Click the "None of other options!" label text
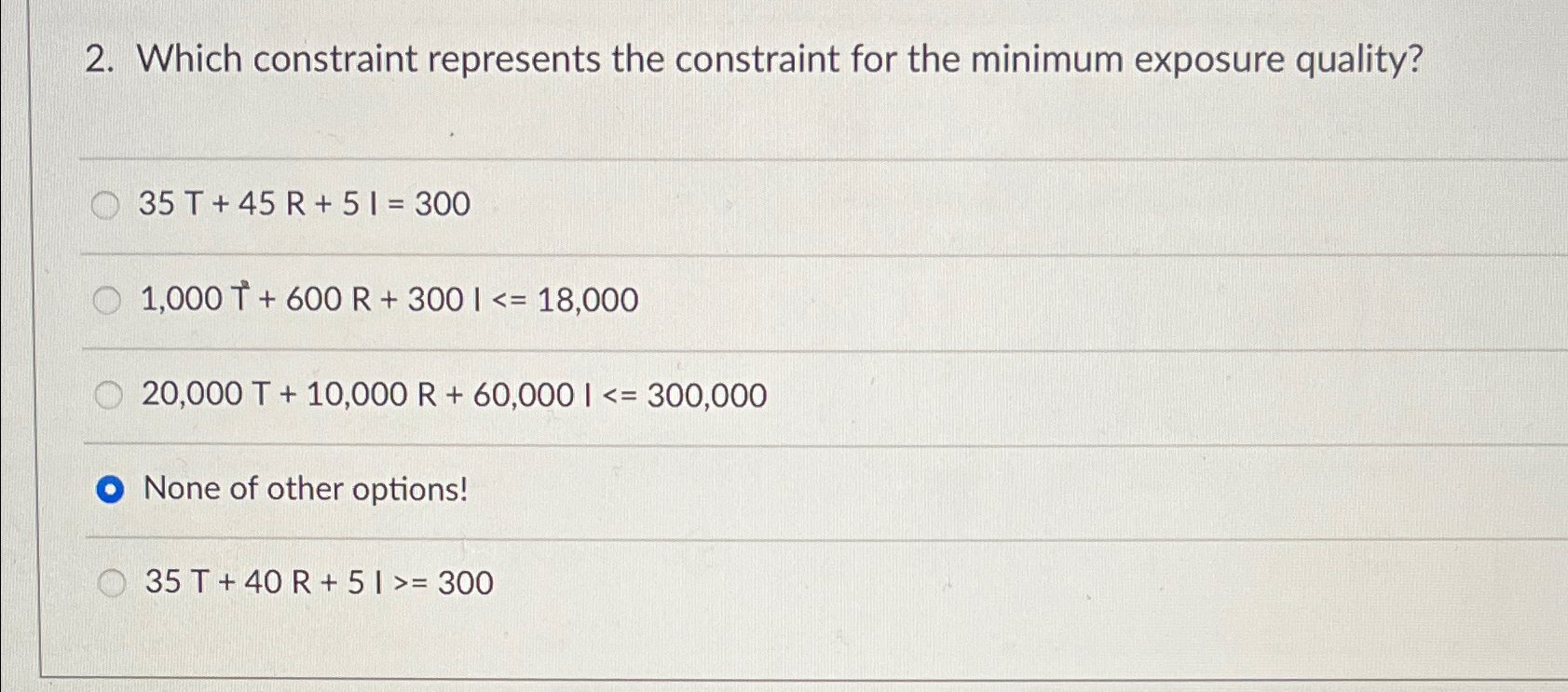 click(306, 488)
